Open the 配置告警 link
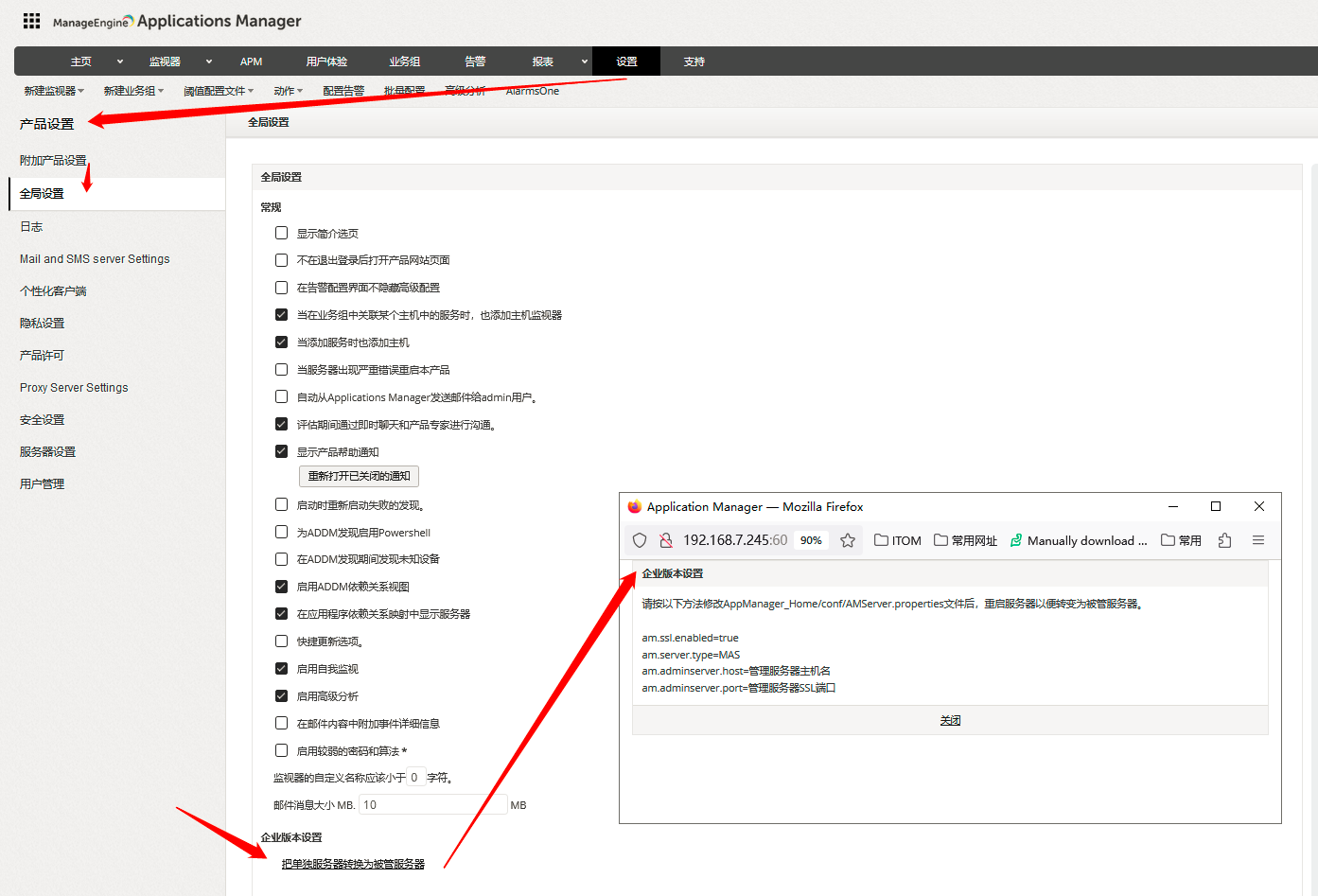The image size is (1318, 896). tap(343, 91)
